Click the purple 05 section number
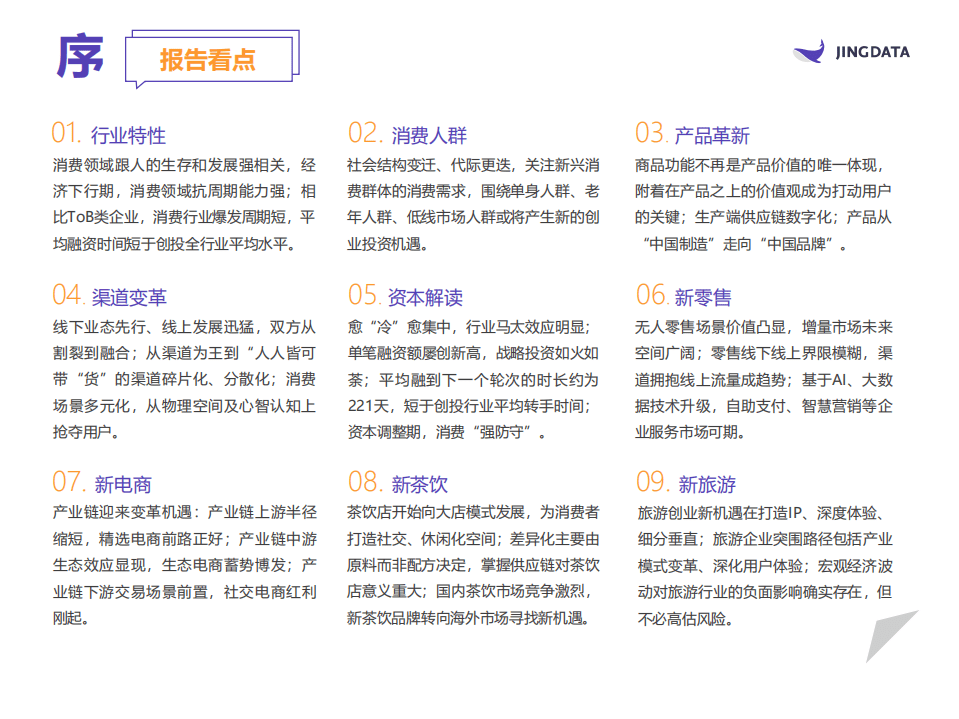 point(362,297)
